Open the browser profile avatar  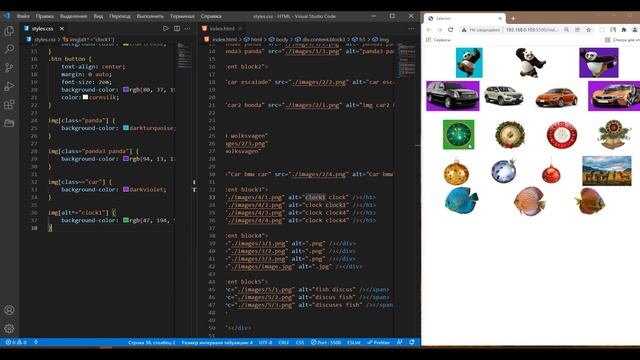(635, 29)
